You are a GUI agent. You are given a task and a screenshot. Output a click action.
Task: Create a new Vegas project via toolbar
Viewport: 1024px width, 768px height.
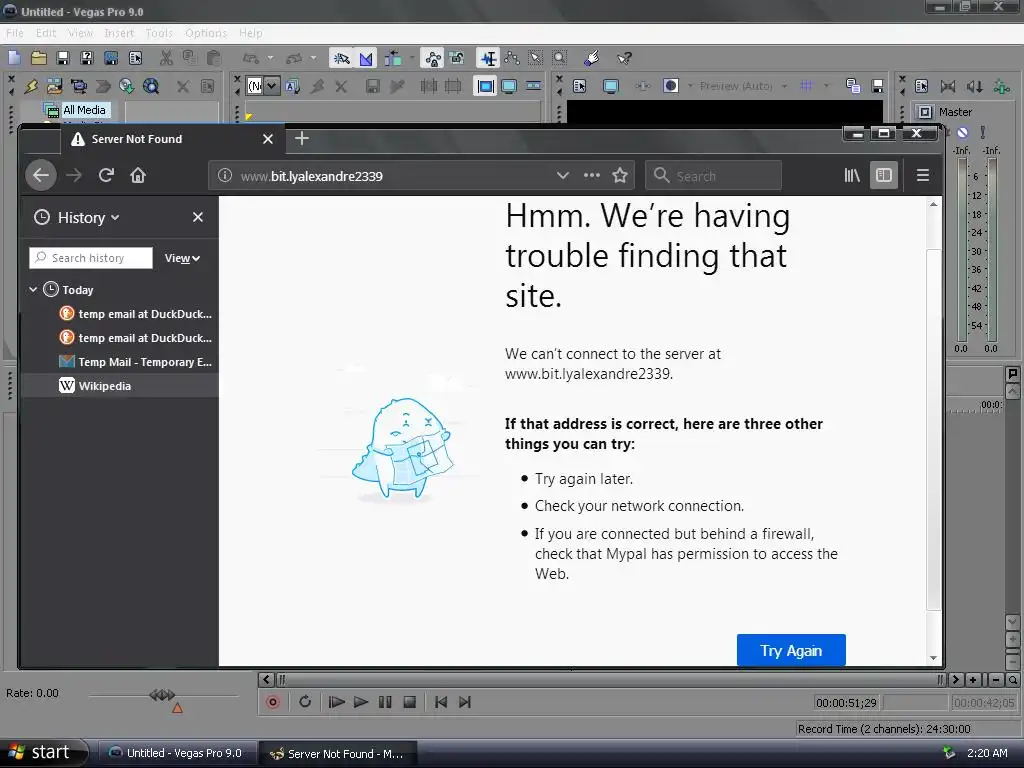click(14, 58)
